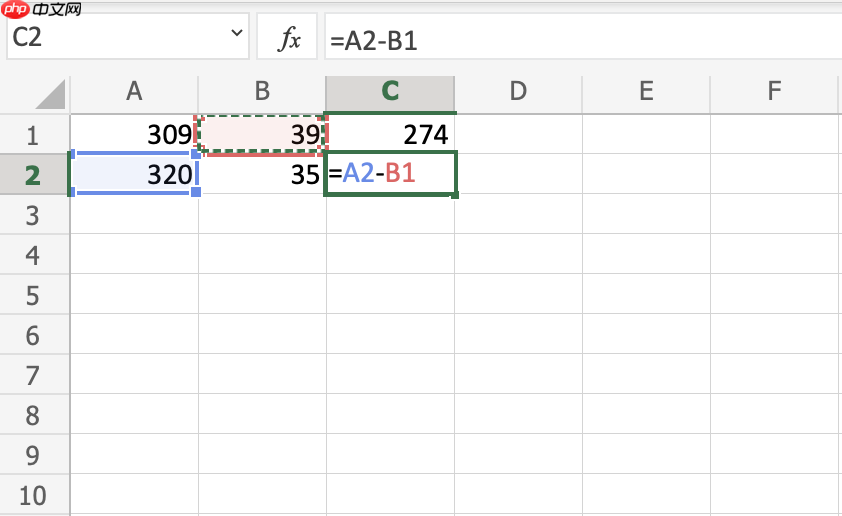Viewport: 842px width, 516px height.
Task: Select column E header
Action: pos(646,92)
